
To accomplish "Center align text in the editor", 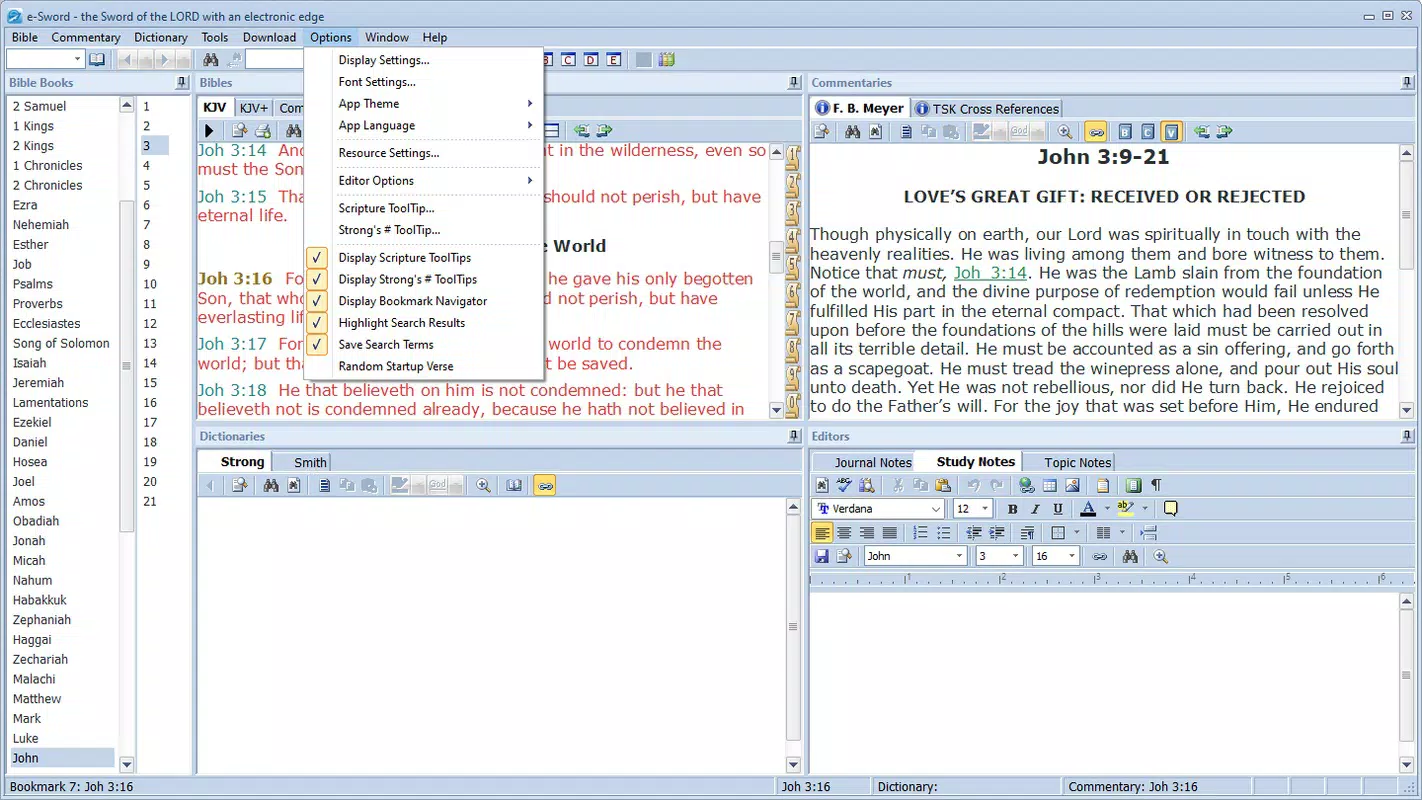I will pos(844,533).
